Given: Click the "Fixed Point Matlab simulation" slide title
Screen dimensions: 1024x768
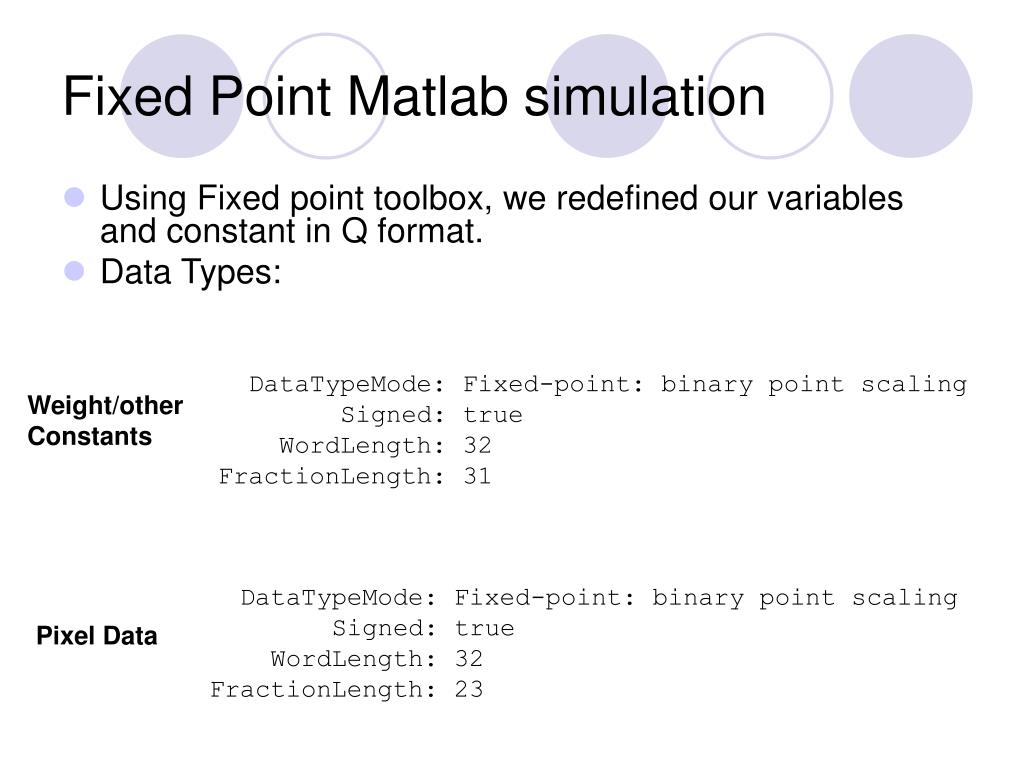Looking at the screenshot, I should 414,97.
